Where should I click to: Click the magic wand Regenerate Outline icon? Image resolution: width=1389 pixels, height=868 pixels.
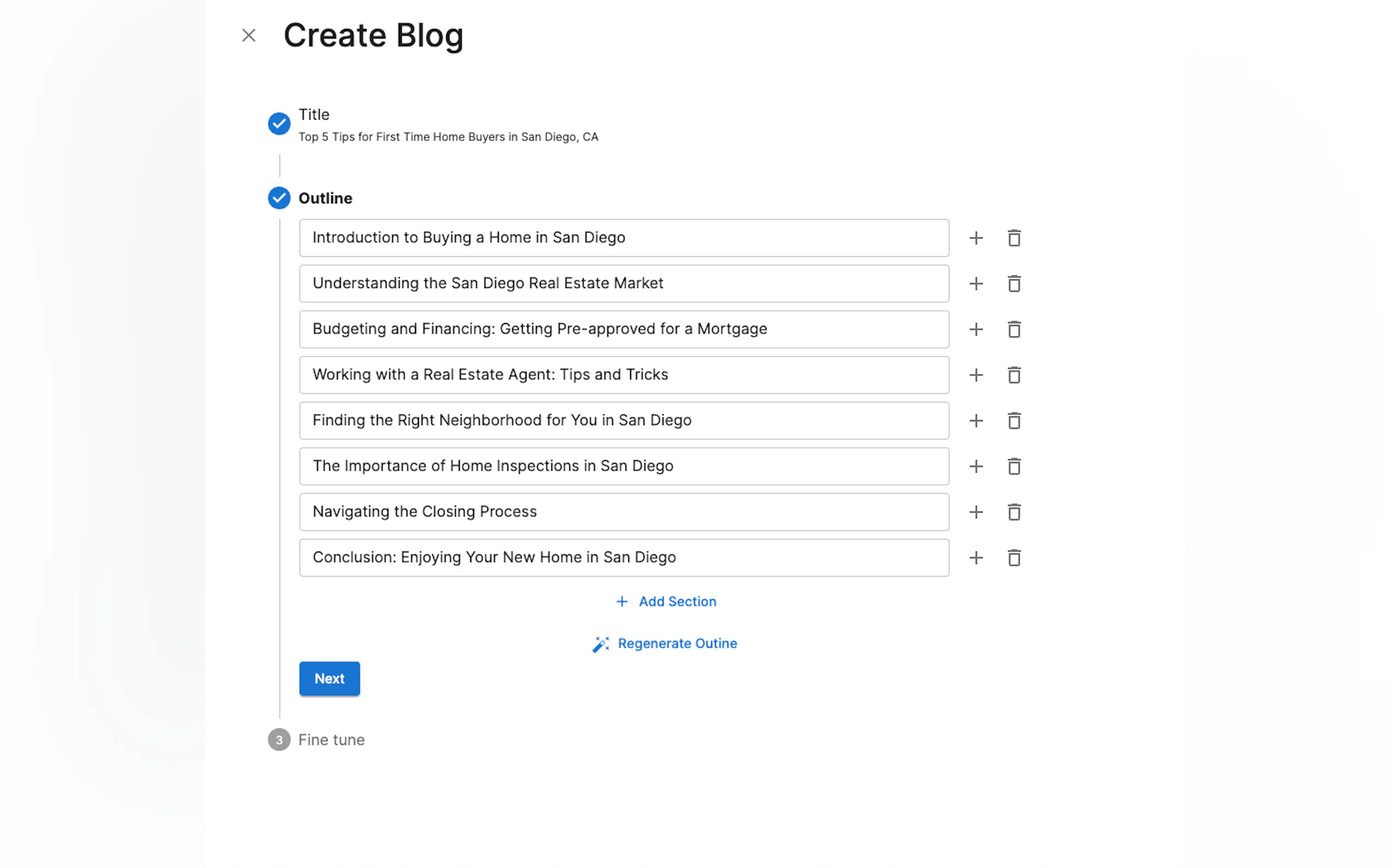point(600,644)
